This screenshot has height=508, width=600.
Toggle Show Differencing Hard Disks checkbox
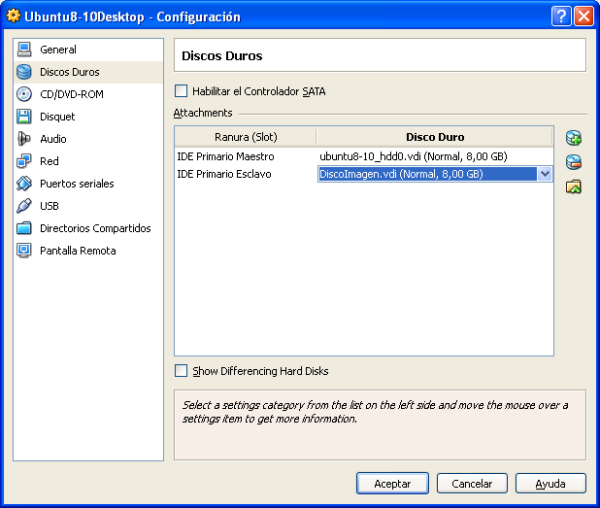[181, 371]
